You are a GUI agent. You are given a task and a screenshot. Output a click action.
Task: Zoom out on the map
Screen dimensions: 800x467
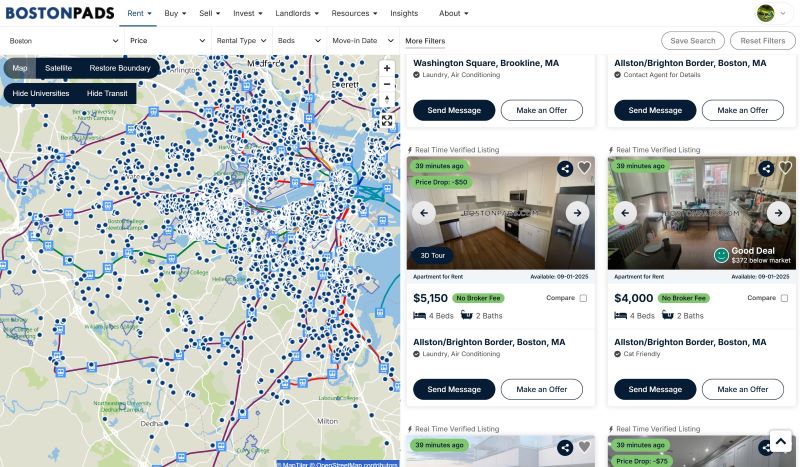point(387,84)
